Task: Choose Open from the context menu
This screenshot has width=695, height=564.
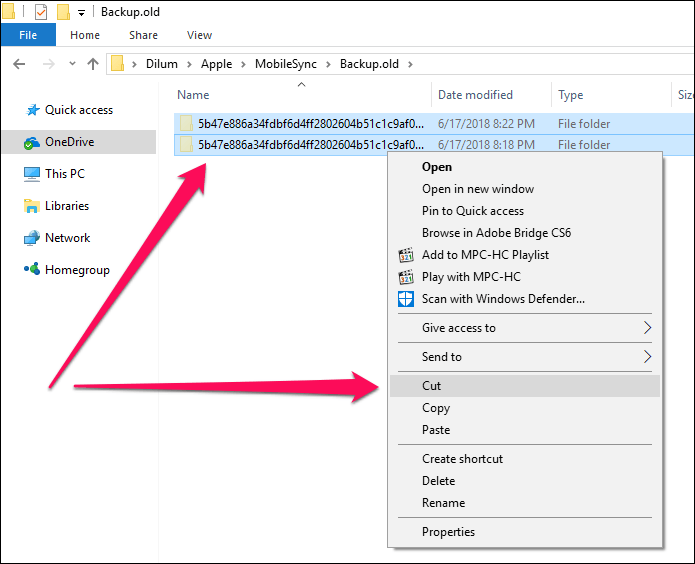Action: click(x=525, y=167)
